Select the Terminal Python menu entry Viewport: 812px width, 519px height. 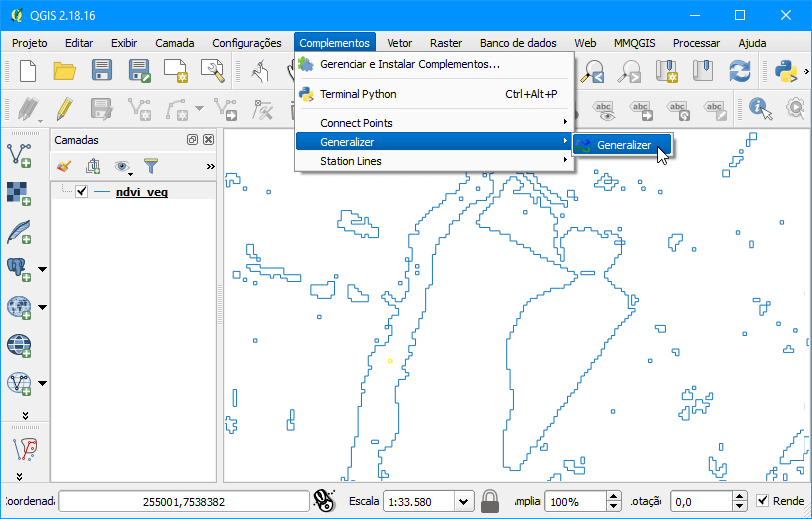click(x=434, y=94)
